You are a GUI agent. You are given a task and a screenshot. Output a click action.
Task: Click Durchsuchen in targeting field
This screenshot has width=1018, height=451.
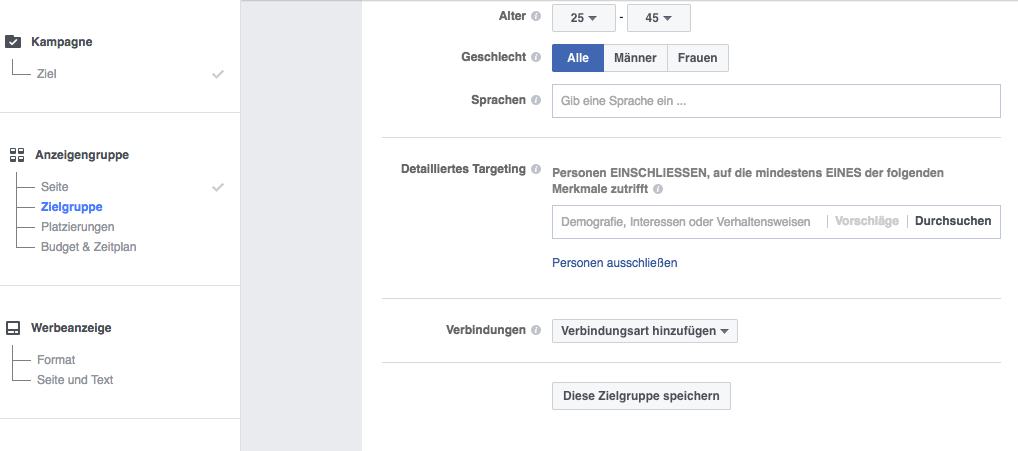[x=953, y=221]
